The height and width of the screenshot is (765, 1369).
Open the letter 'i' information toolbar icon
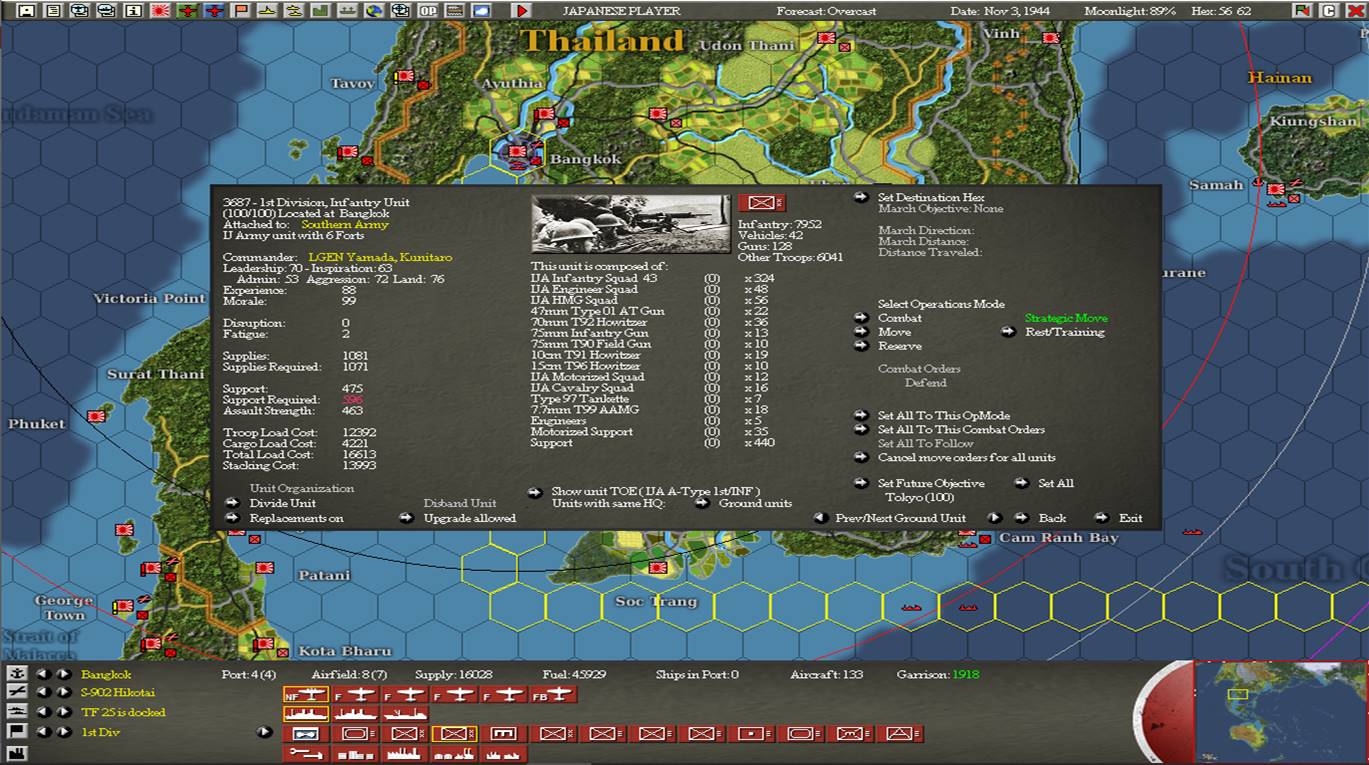(133, 11)
